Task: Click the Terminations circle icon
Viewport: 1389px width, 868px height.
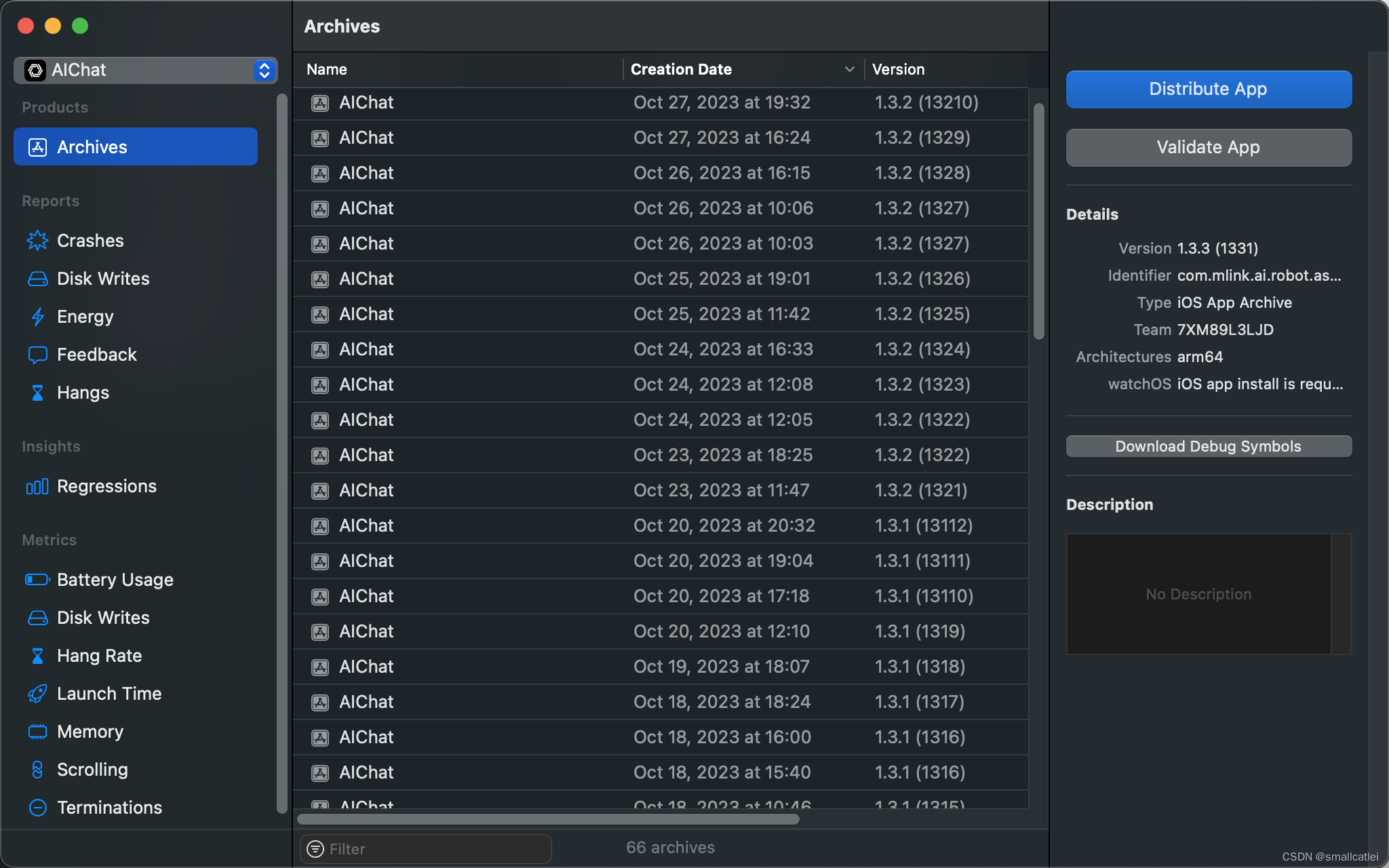Action: point(38,808)
